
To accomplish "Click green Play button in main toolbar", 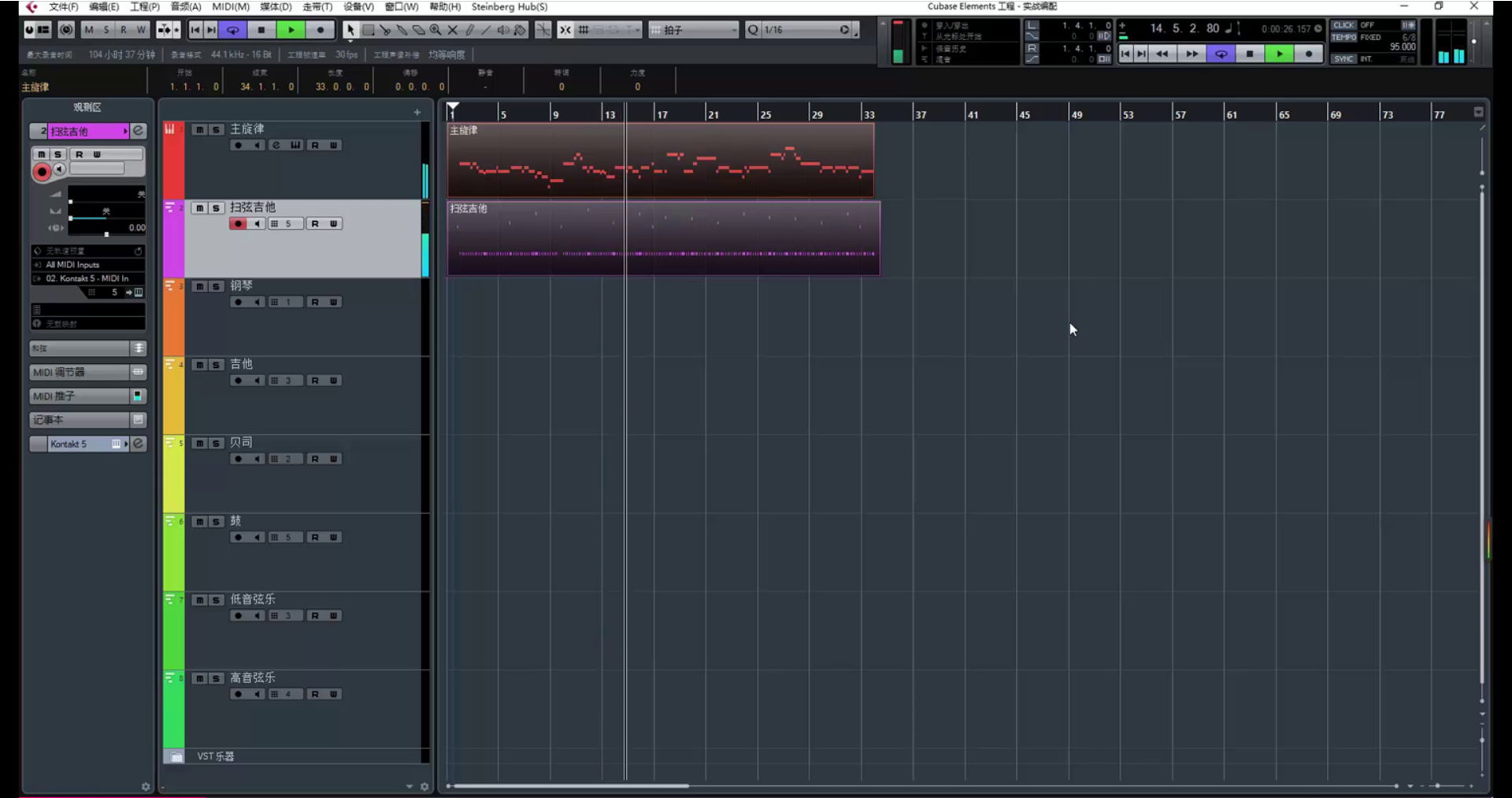I will click(x=291, y=30).
